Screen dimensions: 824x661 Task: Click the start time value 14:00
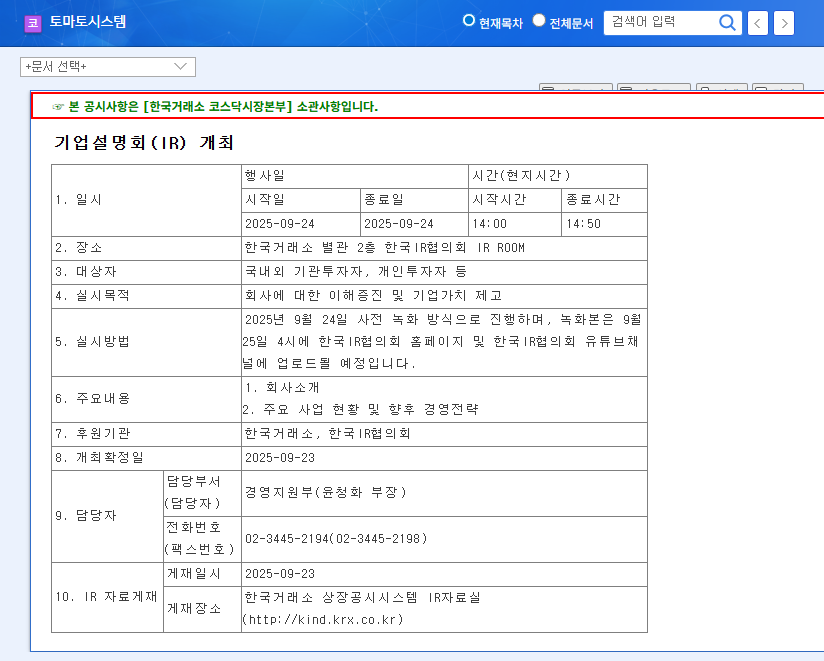[489, 224]
